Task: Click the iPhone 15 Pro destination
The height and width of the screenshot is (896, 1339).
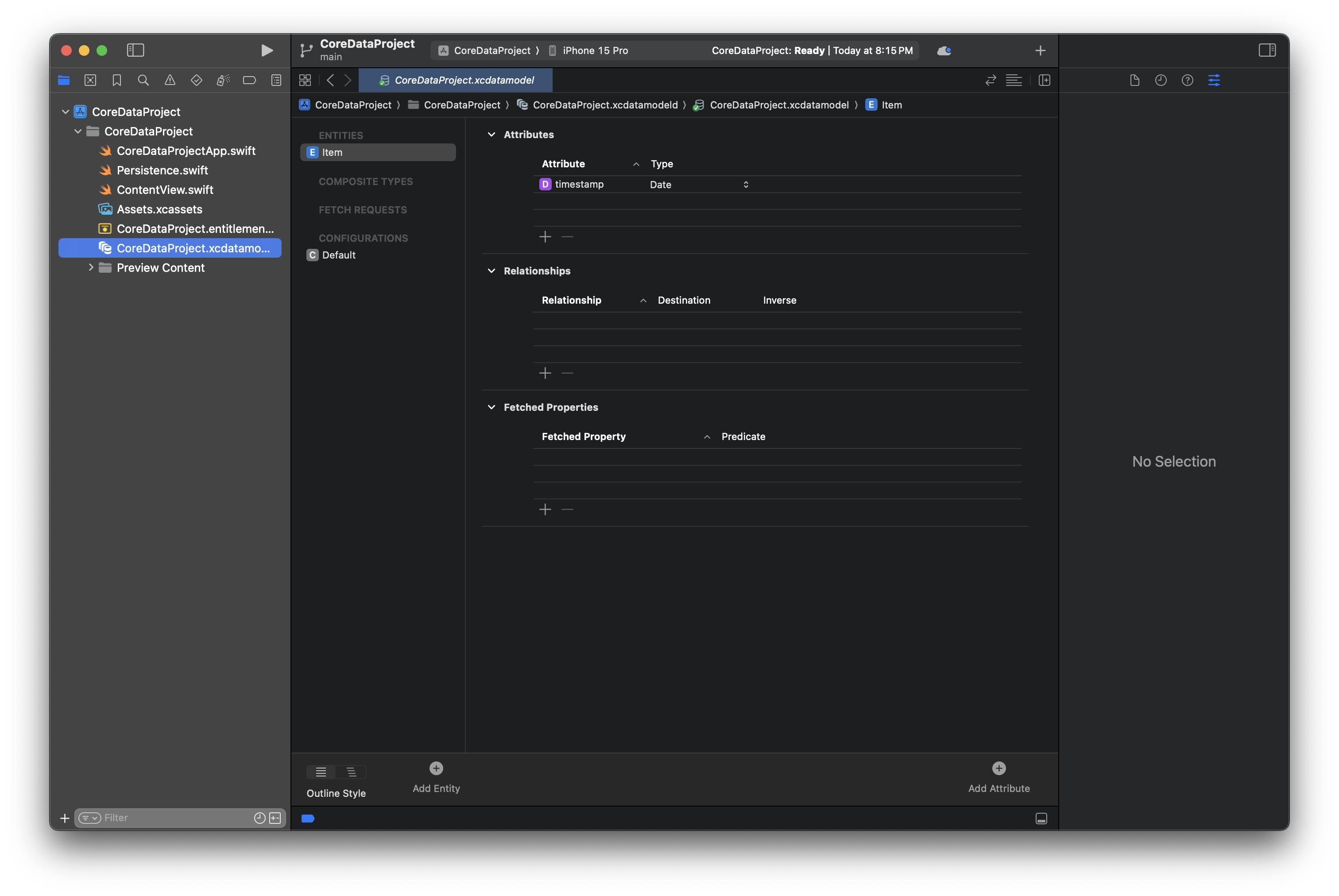Action: tap(594, 50)
